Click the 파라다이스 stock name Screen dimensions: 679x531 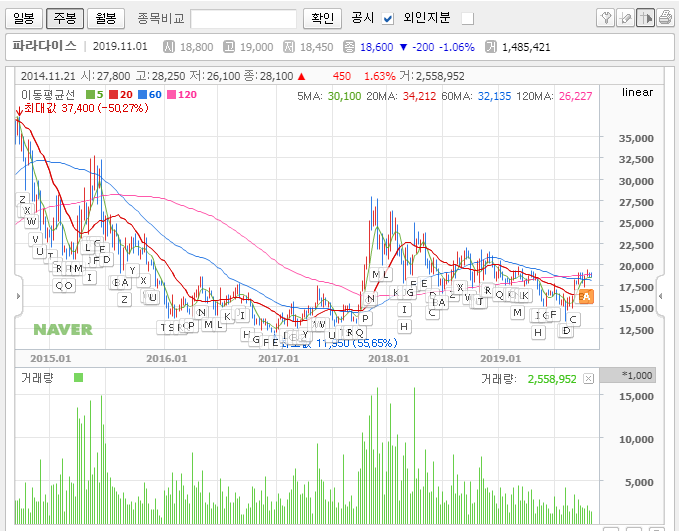(x=44, y=46)
